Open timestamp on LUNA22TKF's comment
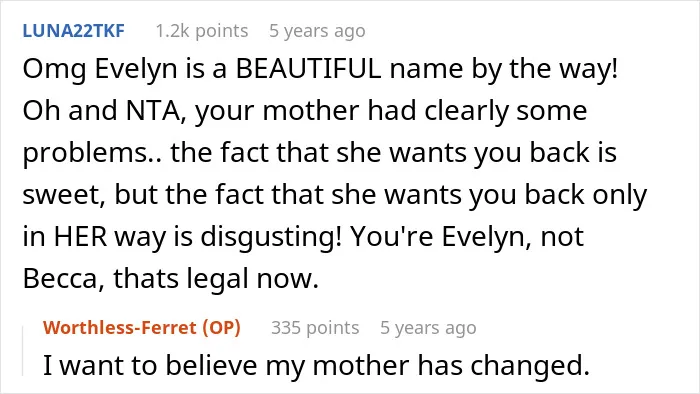The height and width of the screenshot is (394, 700). click(x=317, y=31)
